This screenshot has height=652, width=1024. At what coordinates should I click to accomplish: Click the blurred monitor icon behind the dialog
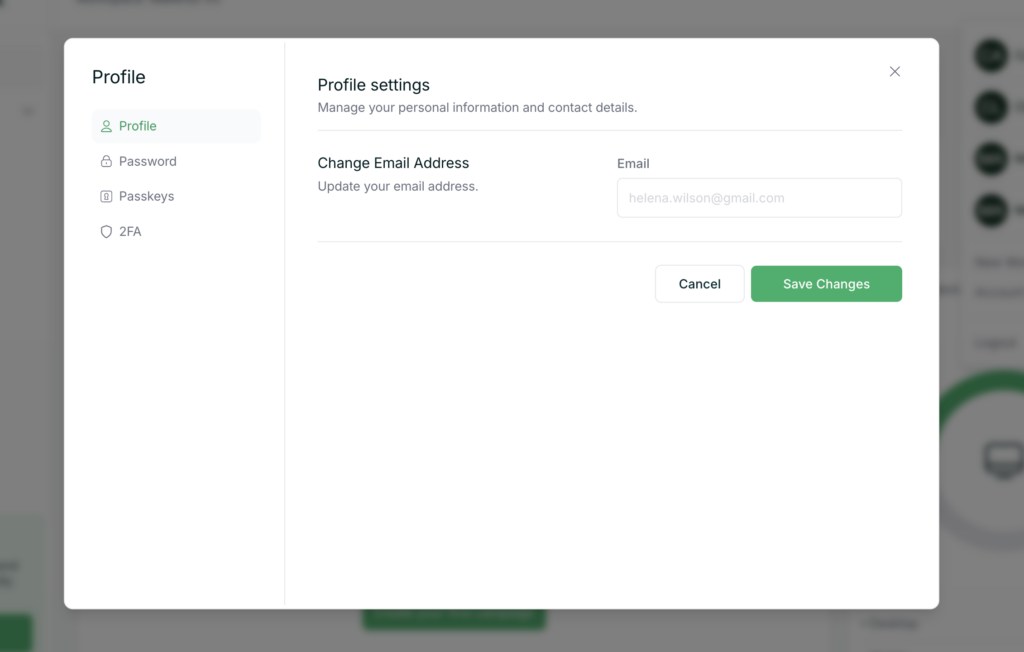point(1002,458)
